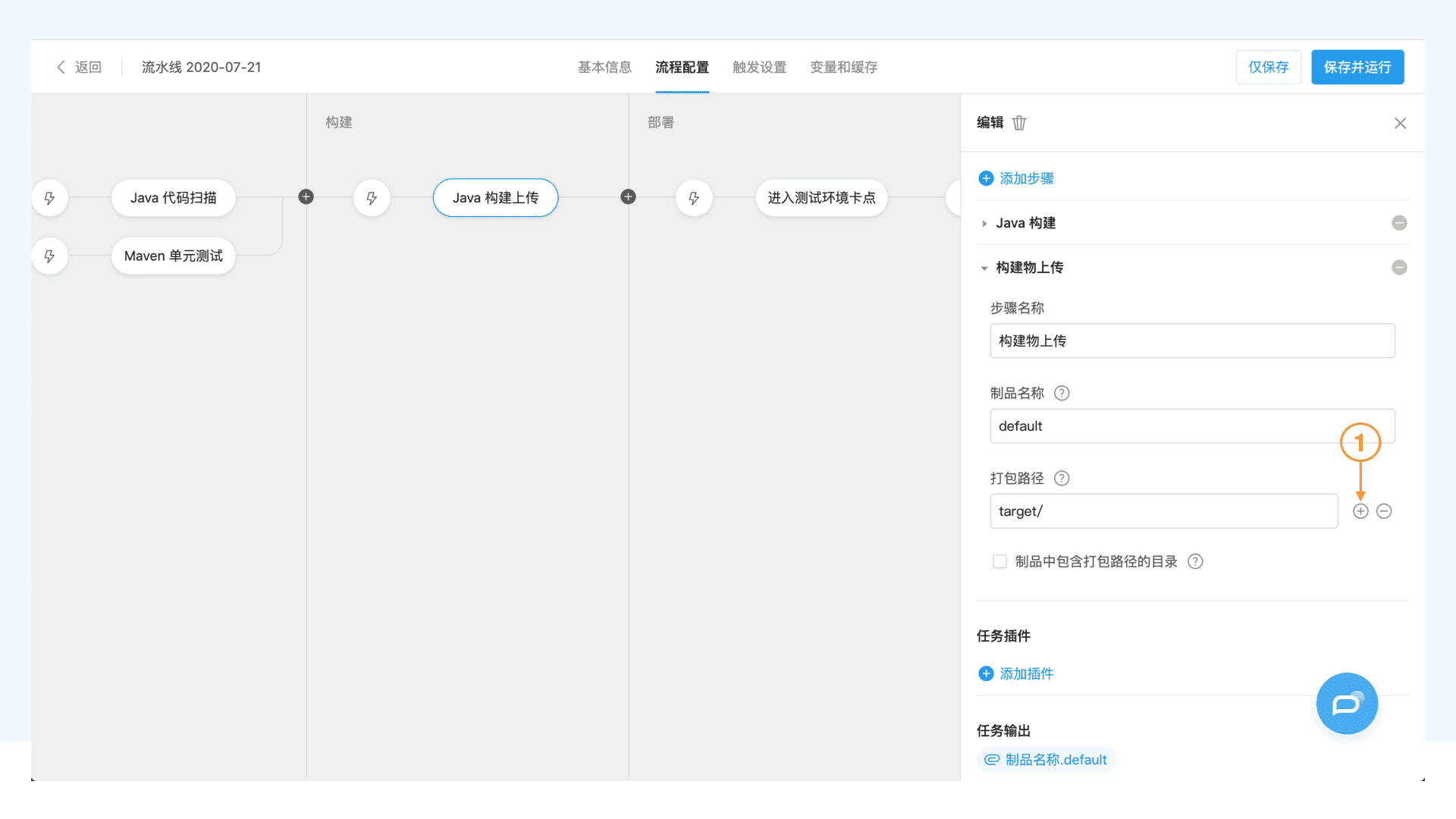Click 保存并运行 button
Image resolution: width=1456 pixels, height=819 pixels.
click(x=1357, y=67)
